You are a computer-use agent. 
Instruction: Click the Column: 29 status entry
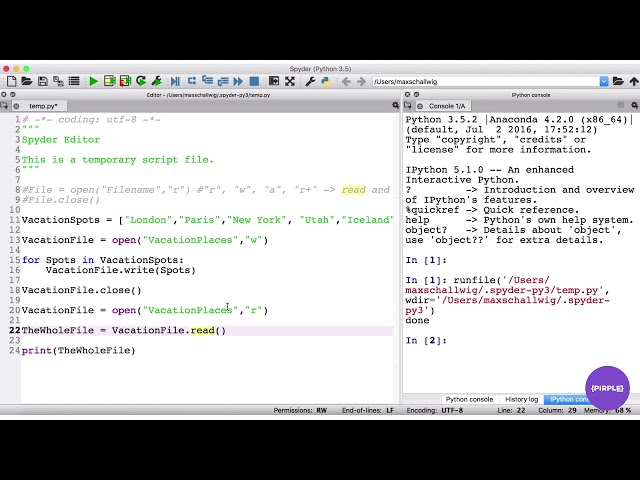[557, 410]
